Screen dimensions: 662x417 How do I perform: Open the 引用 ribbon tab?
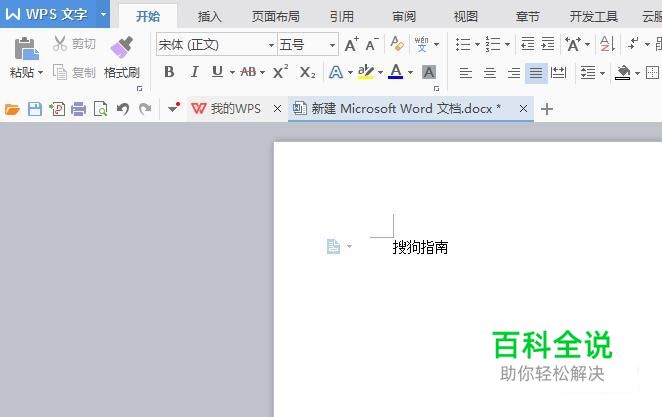pos(342,16)
